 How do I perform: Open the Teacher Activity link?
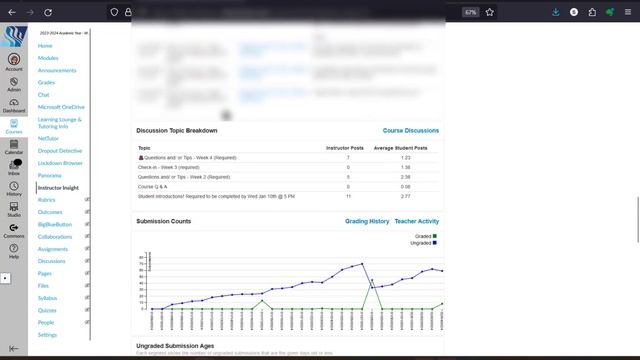pyautogui.click(x=417, y=221)
